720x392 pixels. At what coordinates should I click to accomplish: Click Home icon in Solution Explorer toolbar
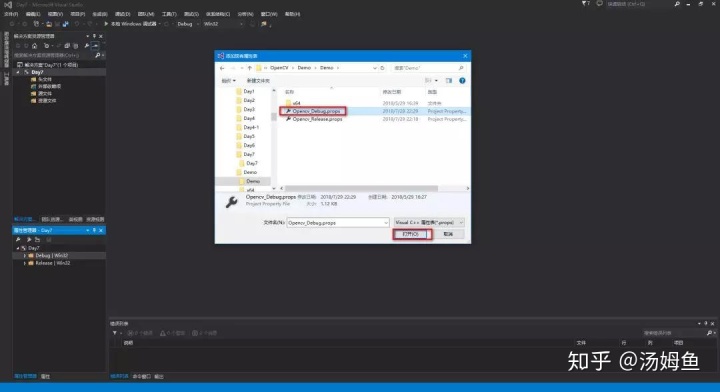click(34, 45)
